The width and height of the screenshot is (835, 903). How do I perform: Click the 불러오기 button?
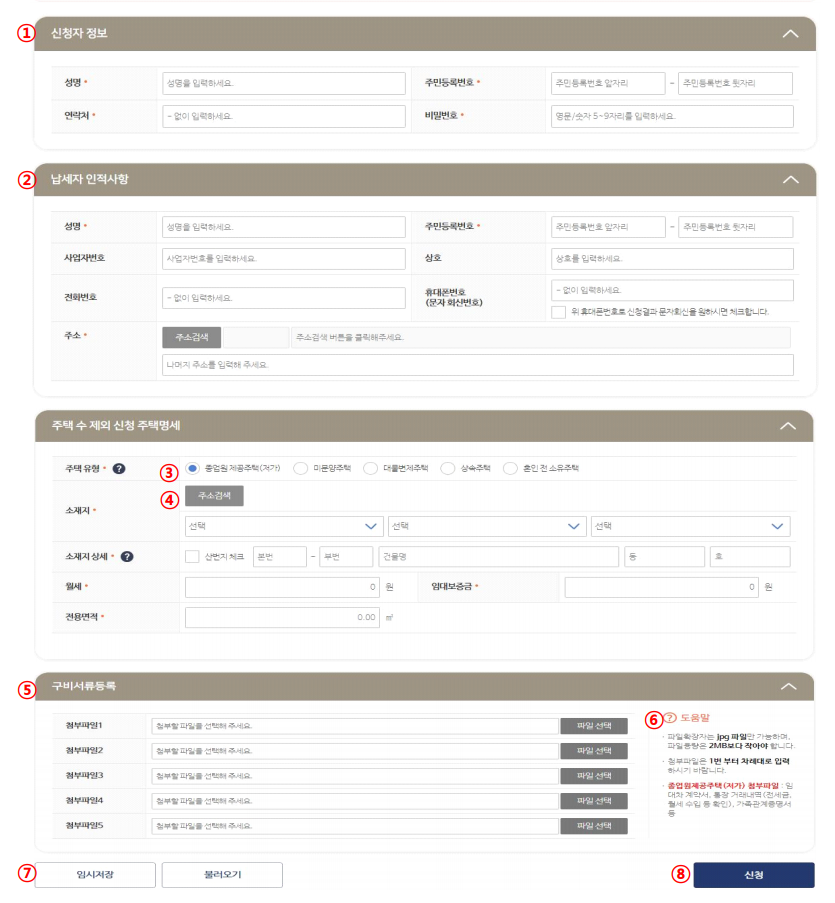(222, 875)
